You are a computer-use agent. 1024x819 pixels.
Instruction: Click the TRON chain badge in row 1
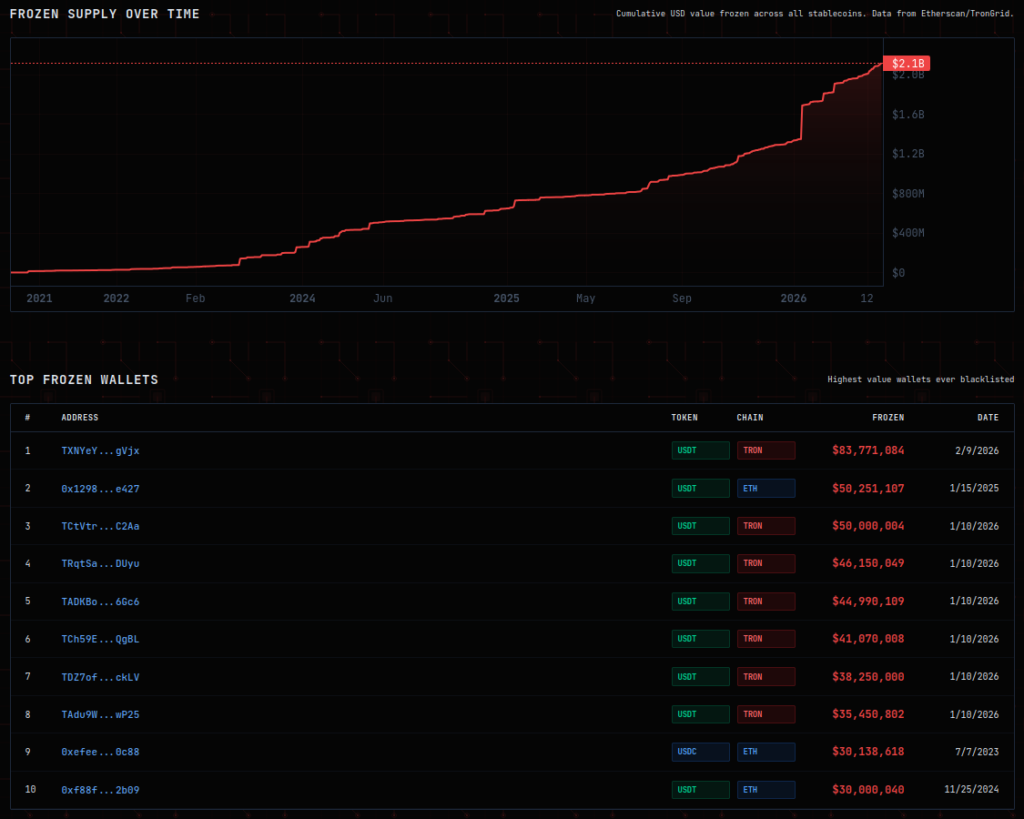(766, 450)
